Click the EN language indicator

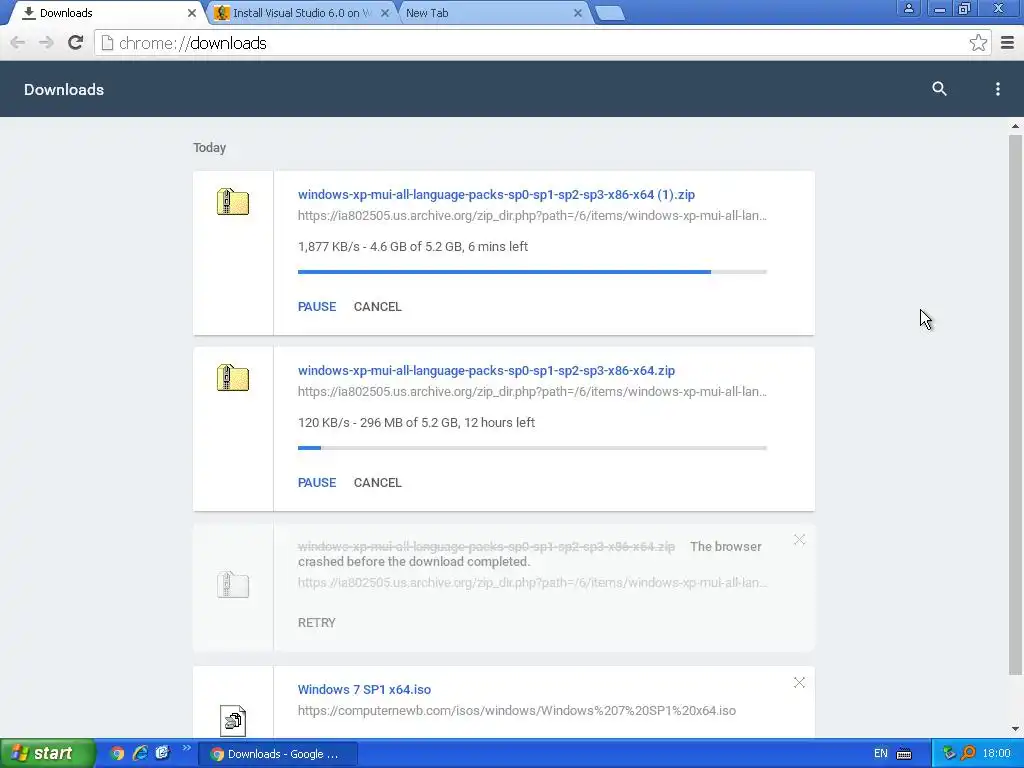pos(880,754)
